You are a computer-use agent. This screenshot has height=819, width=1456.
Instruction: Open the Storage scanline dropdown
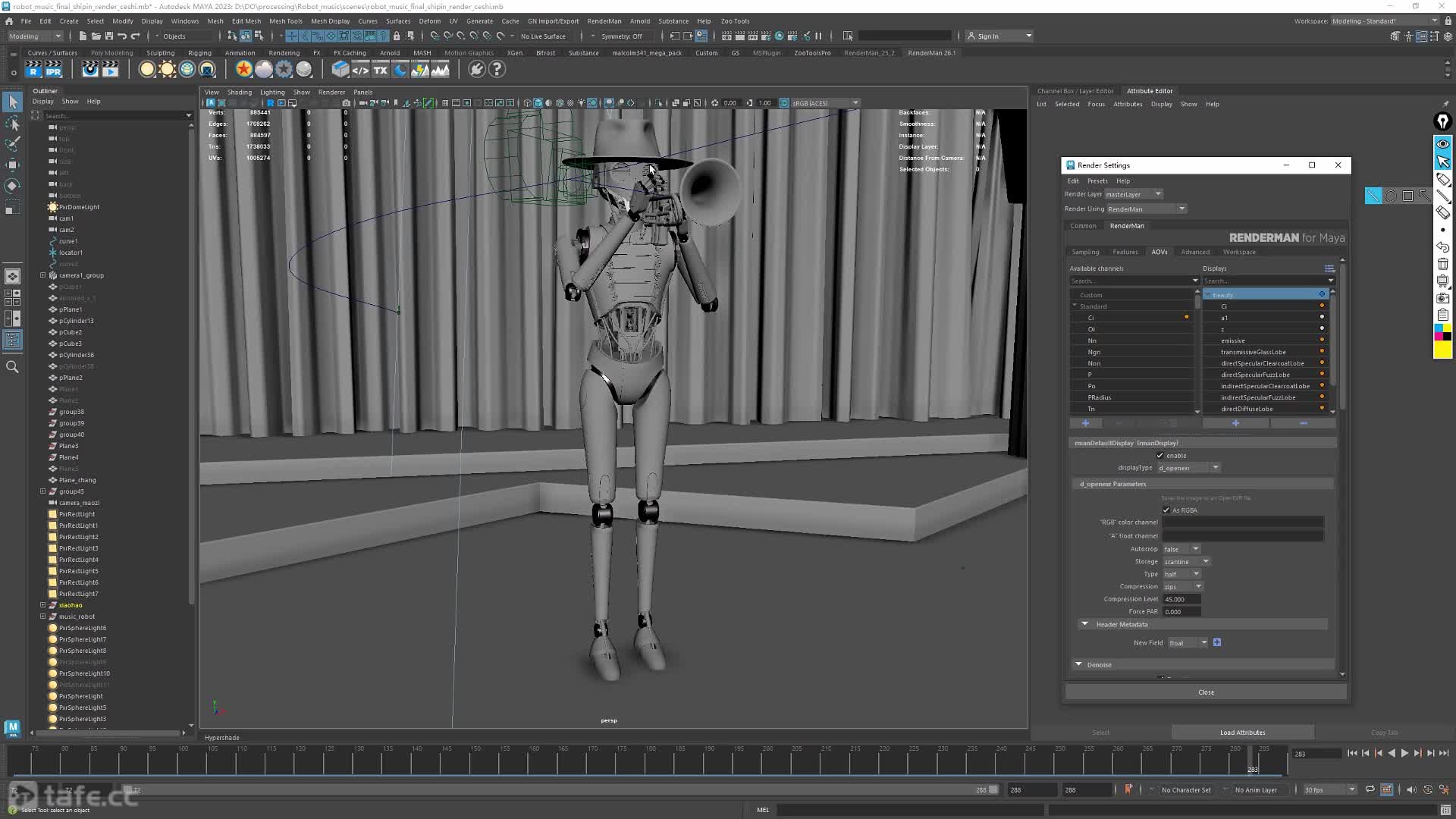point(1187,562)
